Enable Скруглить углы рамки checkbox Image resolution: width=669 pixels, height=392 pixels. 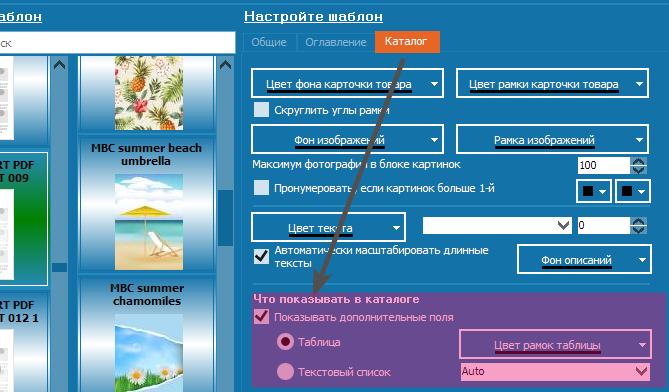pos(261,110)
